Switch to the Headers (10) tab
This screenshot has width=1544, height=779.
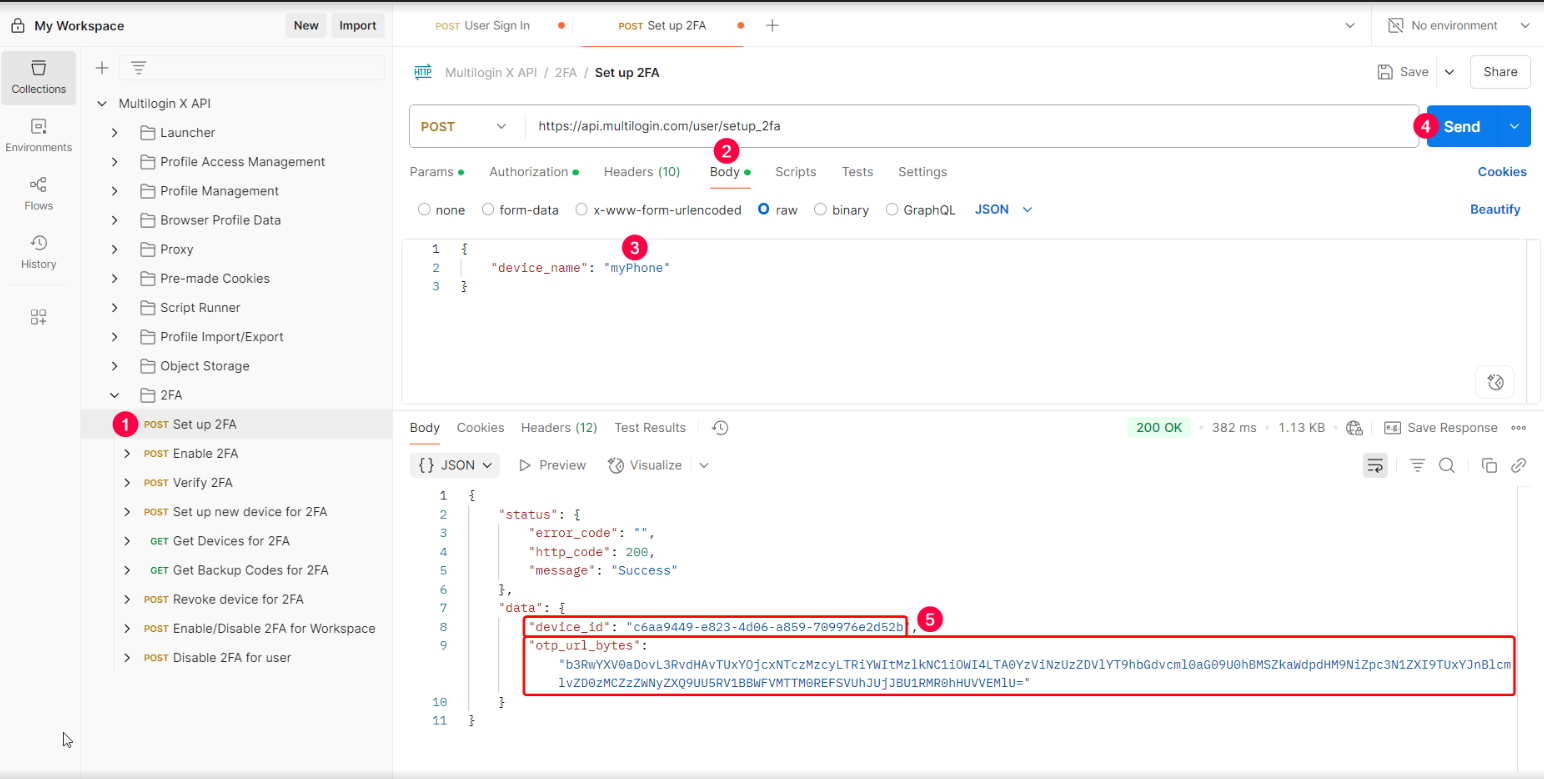click(641, 171)
